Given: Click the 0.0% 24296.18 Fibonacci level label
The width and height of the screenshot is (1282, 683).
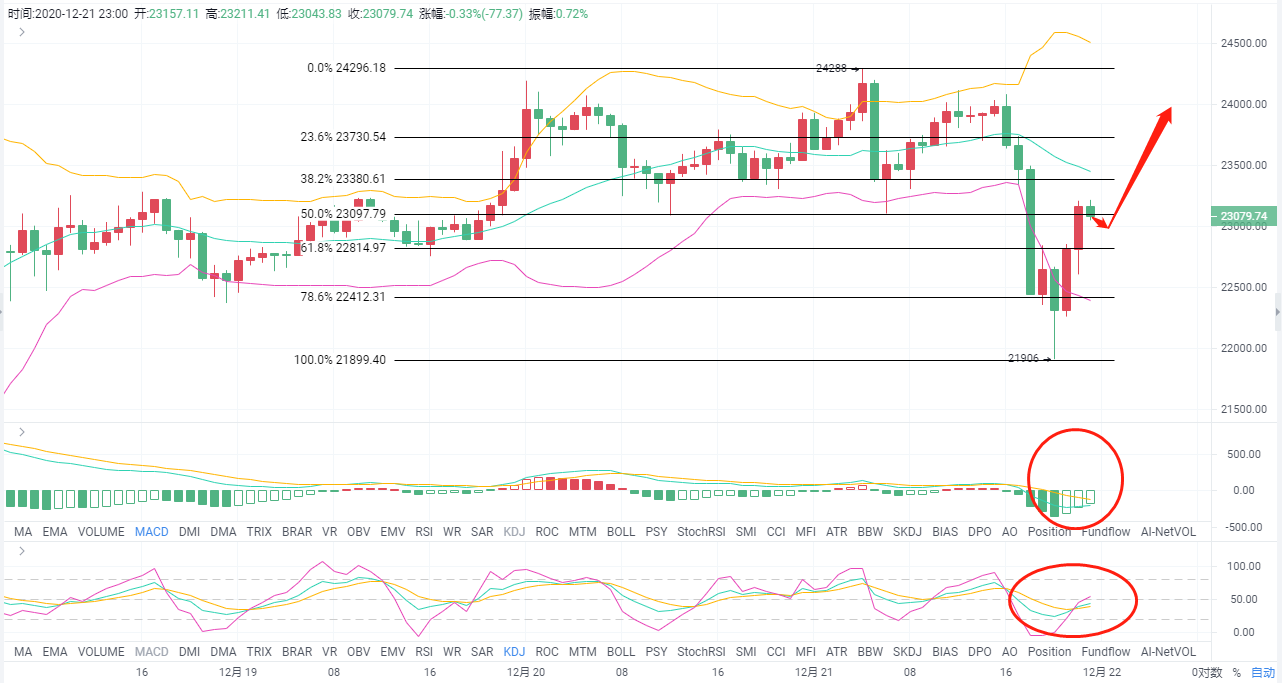Looking at the screenshot, I should coord(346,68).
